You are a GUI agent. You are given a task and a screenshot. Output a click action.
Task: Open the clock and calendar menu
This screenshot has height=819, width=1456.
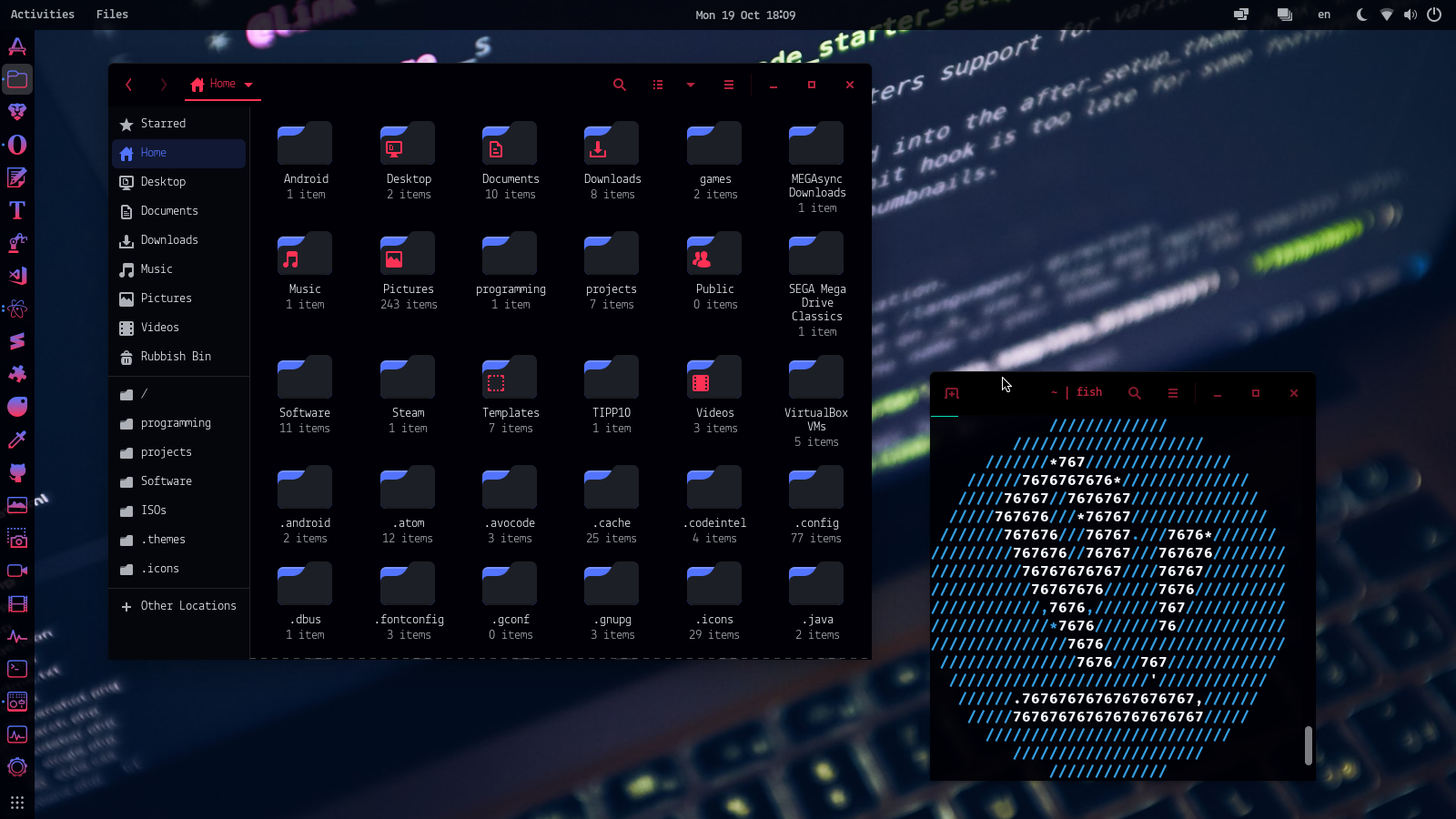[745, 15]
